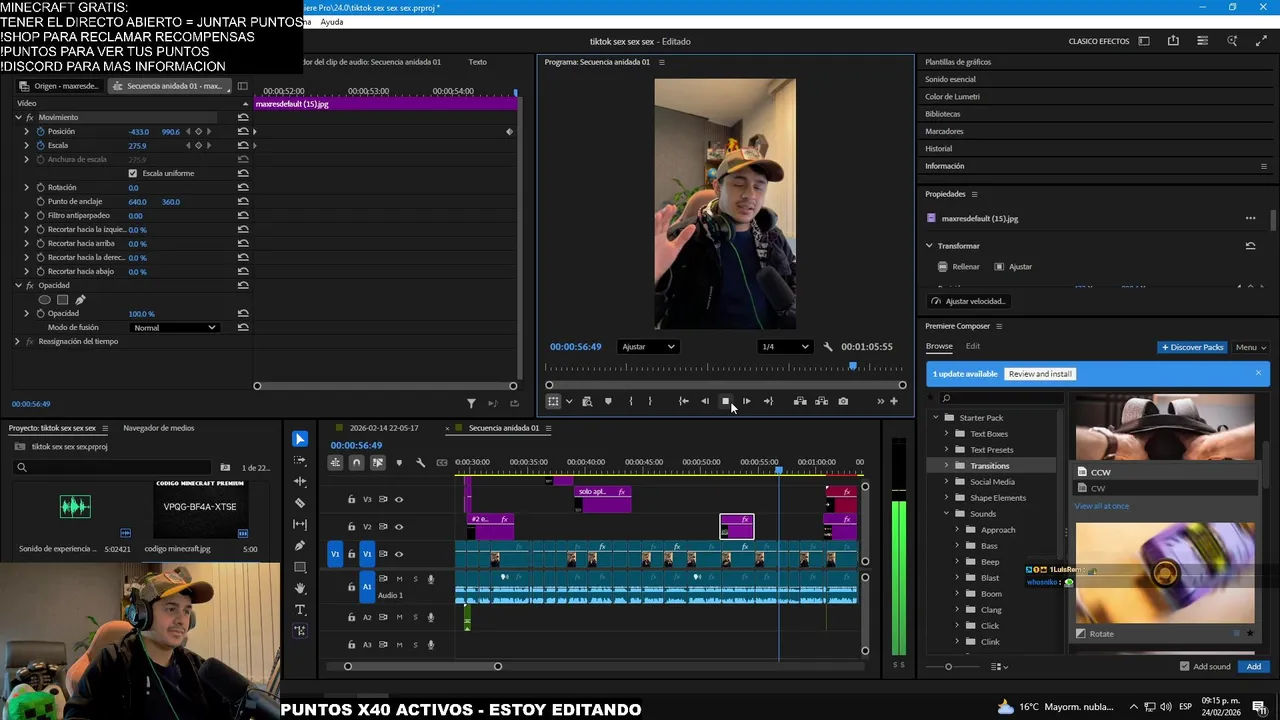Switch to 2026-02-14 22-05-17 sequence tab

pyautogui.click(x=384, y=428)
